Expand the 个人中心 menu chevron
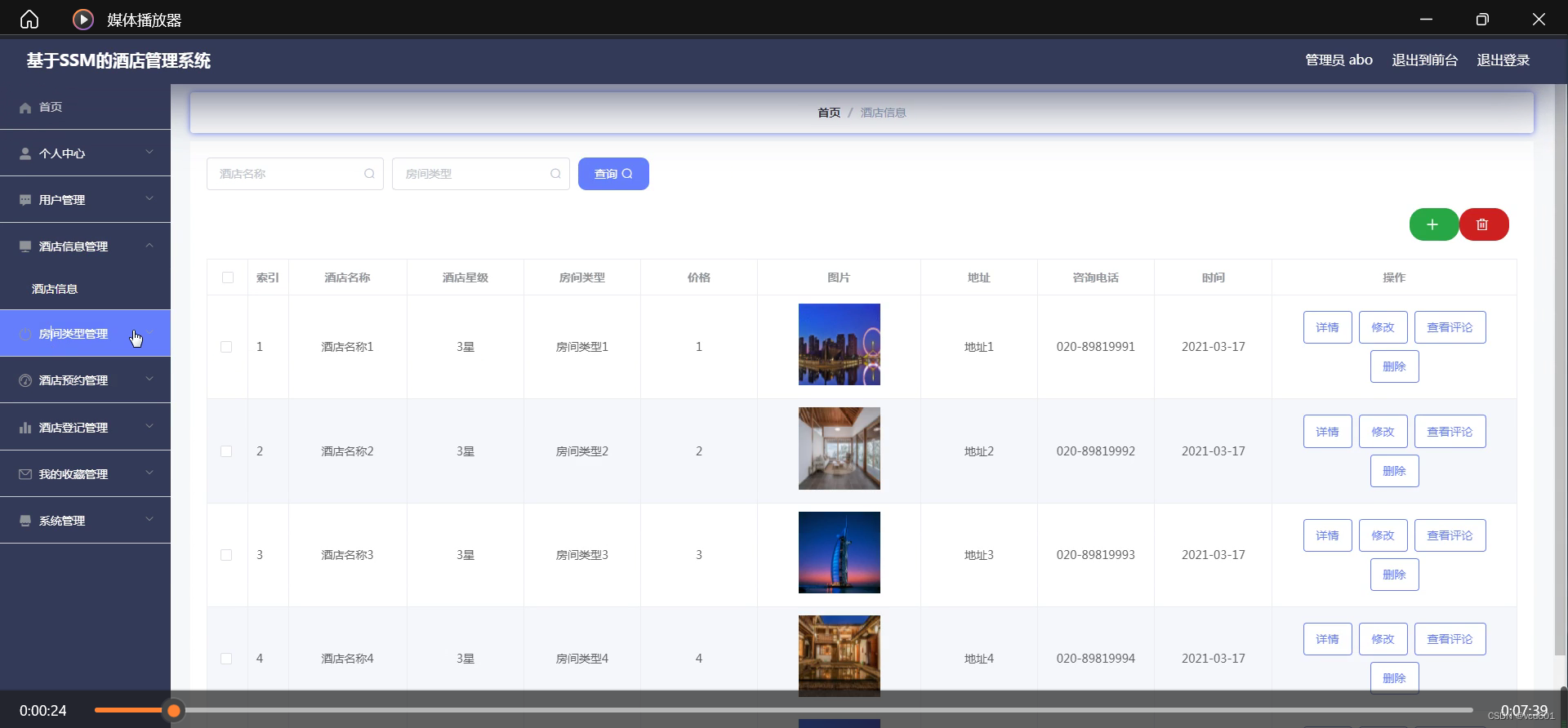1568x728 pixels. (149, 152)
